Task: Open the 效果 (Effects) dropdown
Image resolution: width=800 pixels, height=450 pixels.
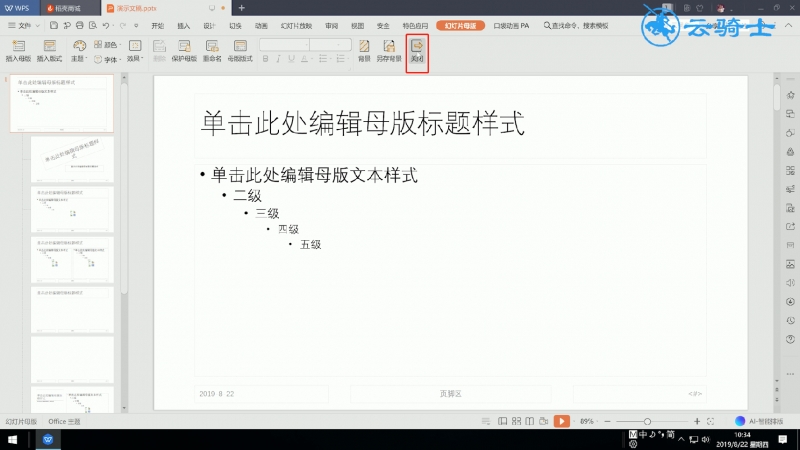Action: [x=135, y=51]
